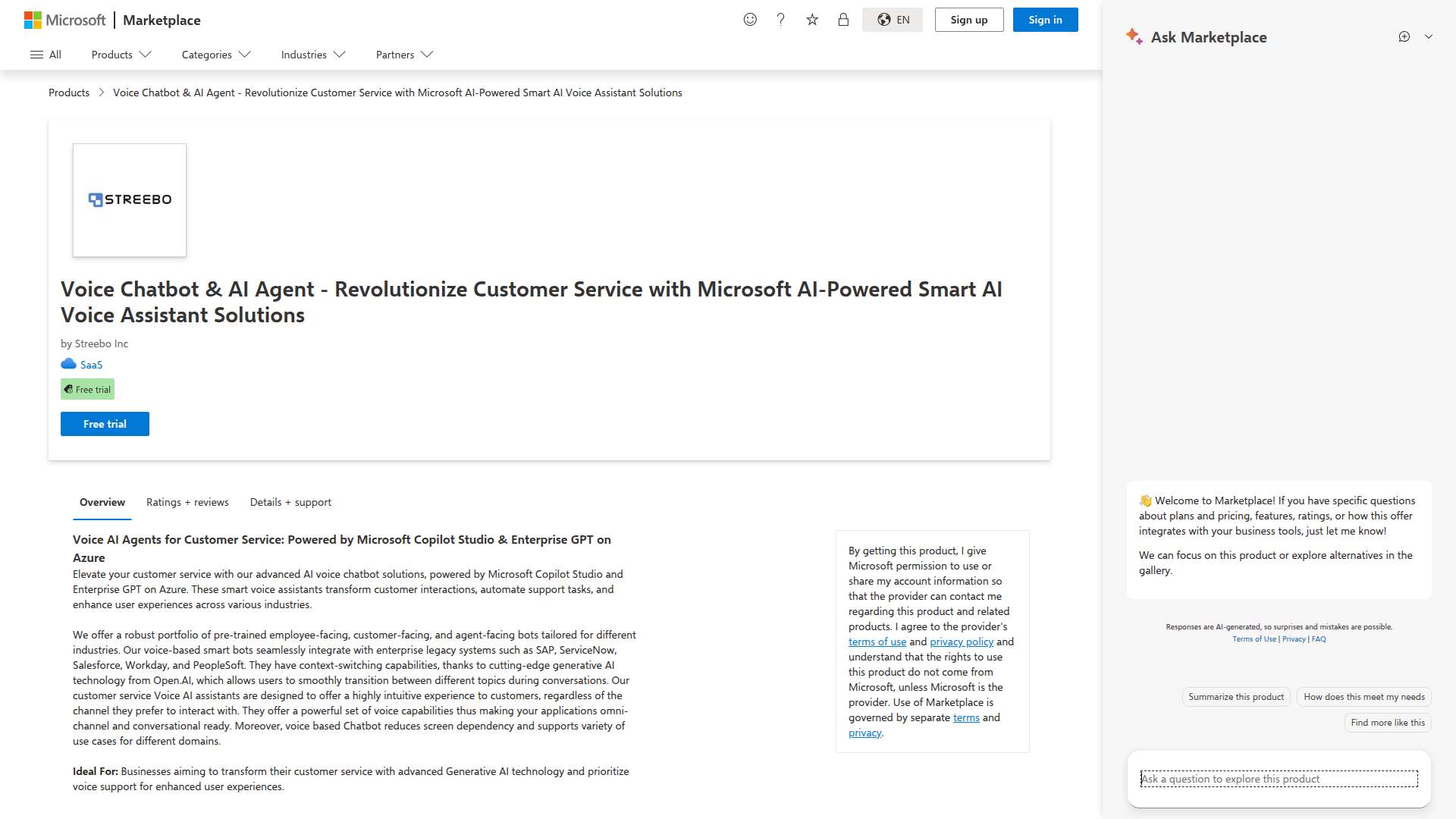Click the help question mark icon
The width and height of the screenshot is (1456, 819).
point(780,20)
